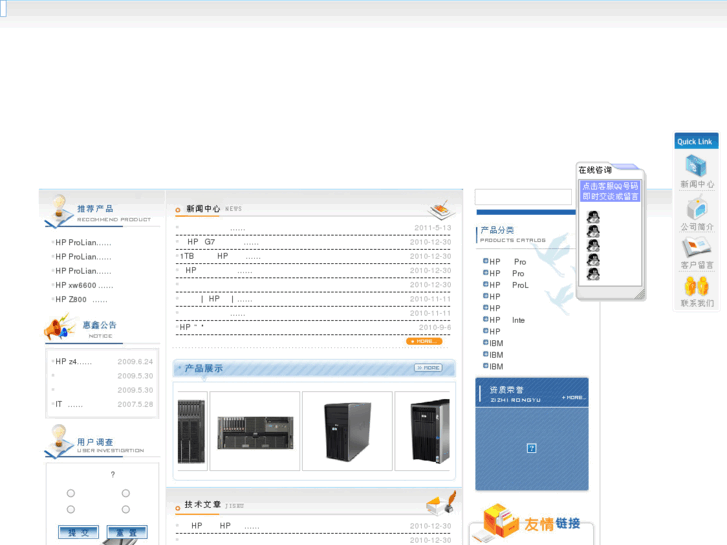Click the 新闻中心 header paintbrush icon
Viewport: 727px width, 545px height.
441,210
